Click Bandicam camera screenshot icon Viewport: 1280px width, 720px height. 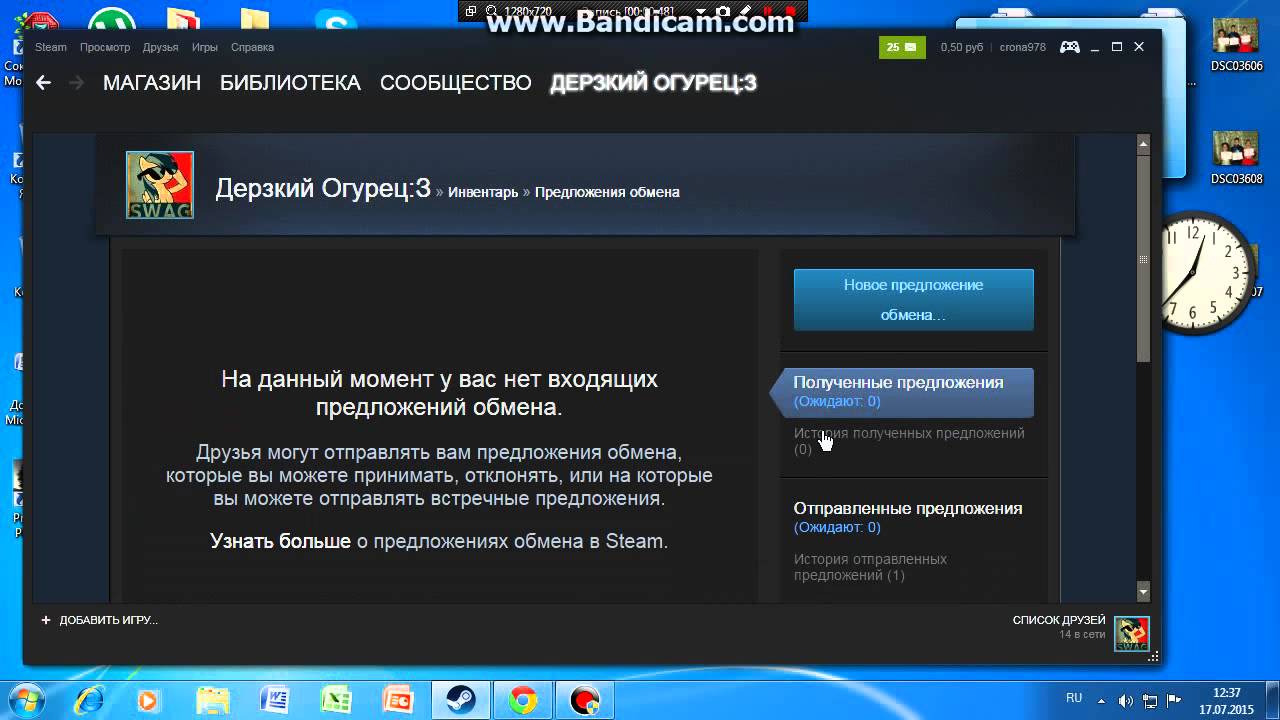coord(723,12)
